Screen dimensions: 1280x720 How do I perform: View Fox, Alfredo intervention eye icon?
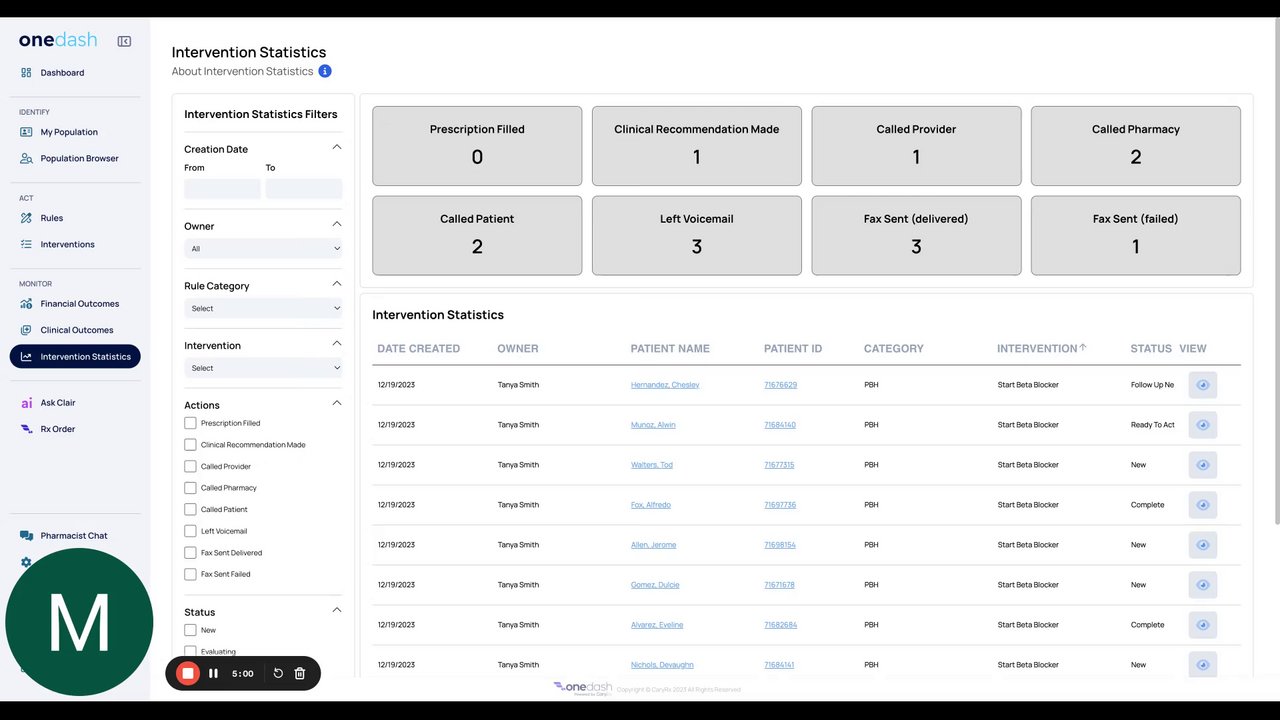1202,505
